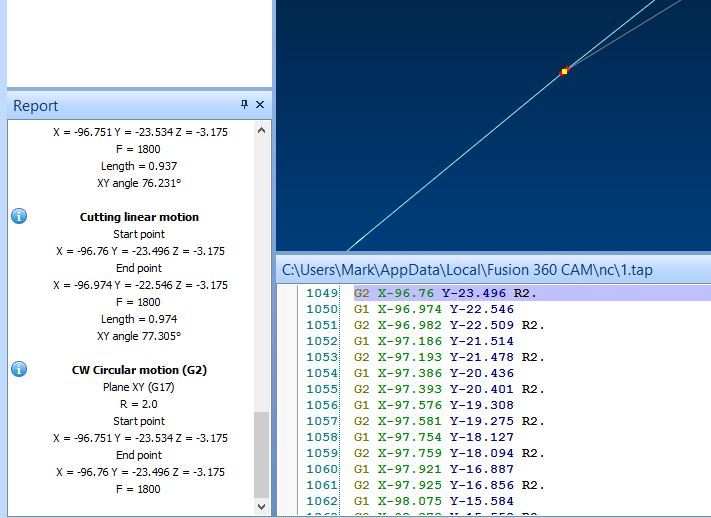Select code line 1053 G2 X-97.193
The image size is (711, 518).
449,357
